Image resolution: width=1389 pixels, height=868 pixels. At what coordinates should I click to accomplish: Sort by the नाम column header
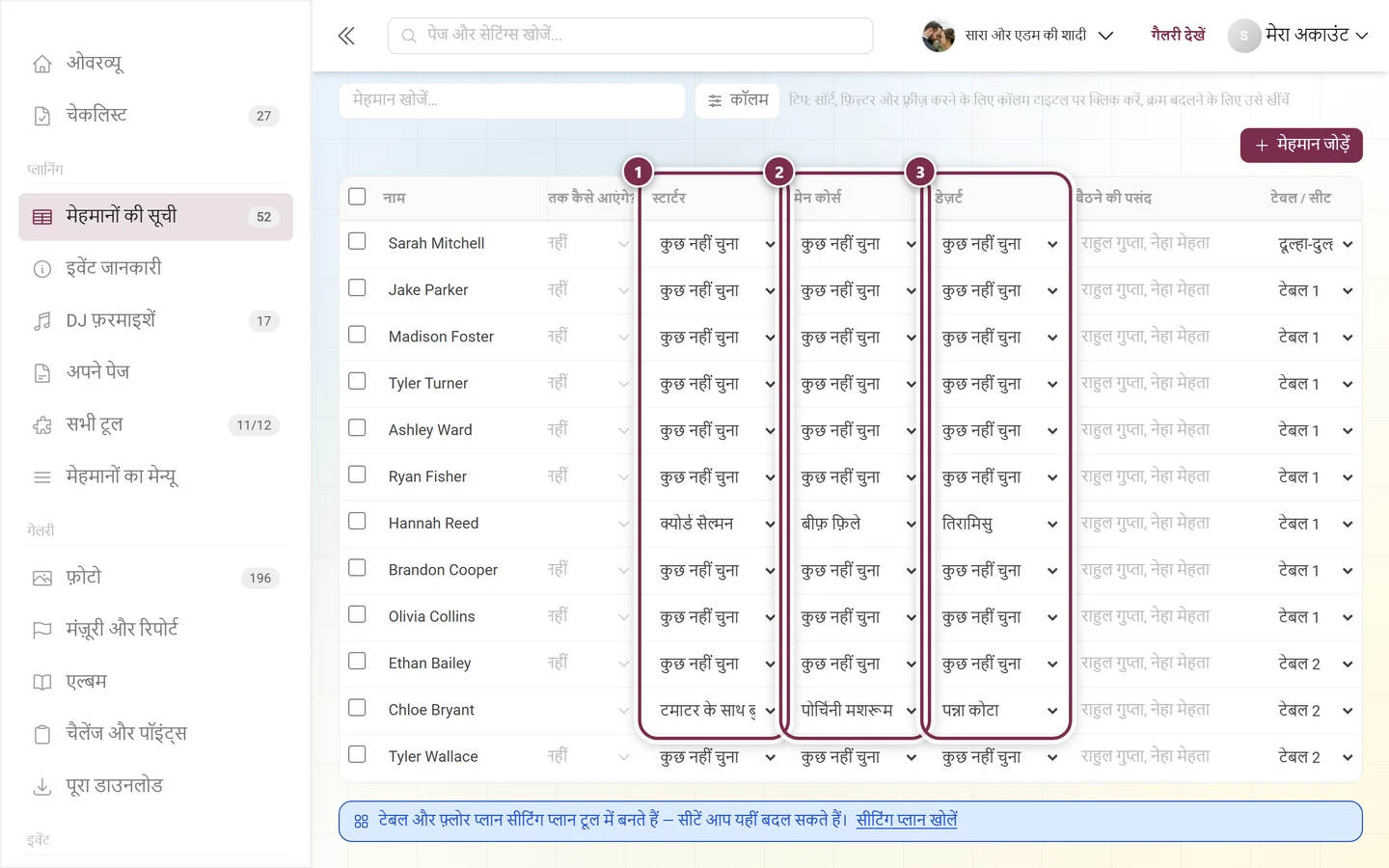(394, 198)
